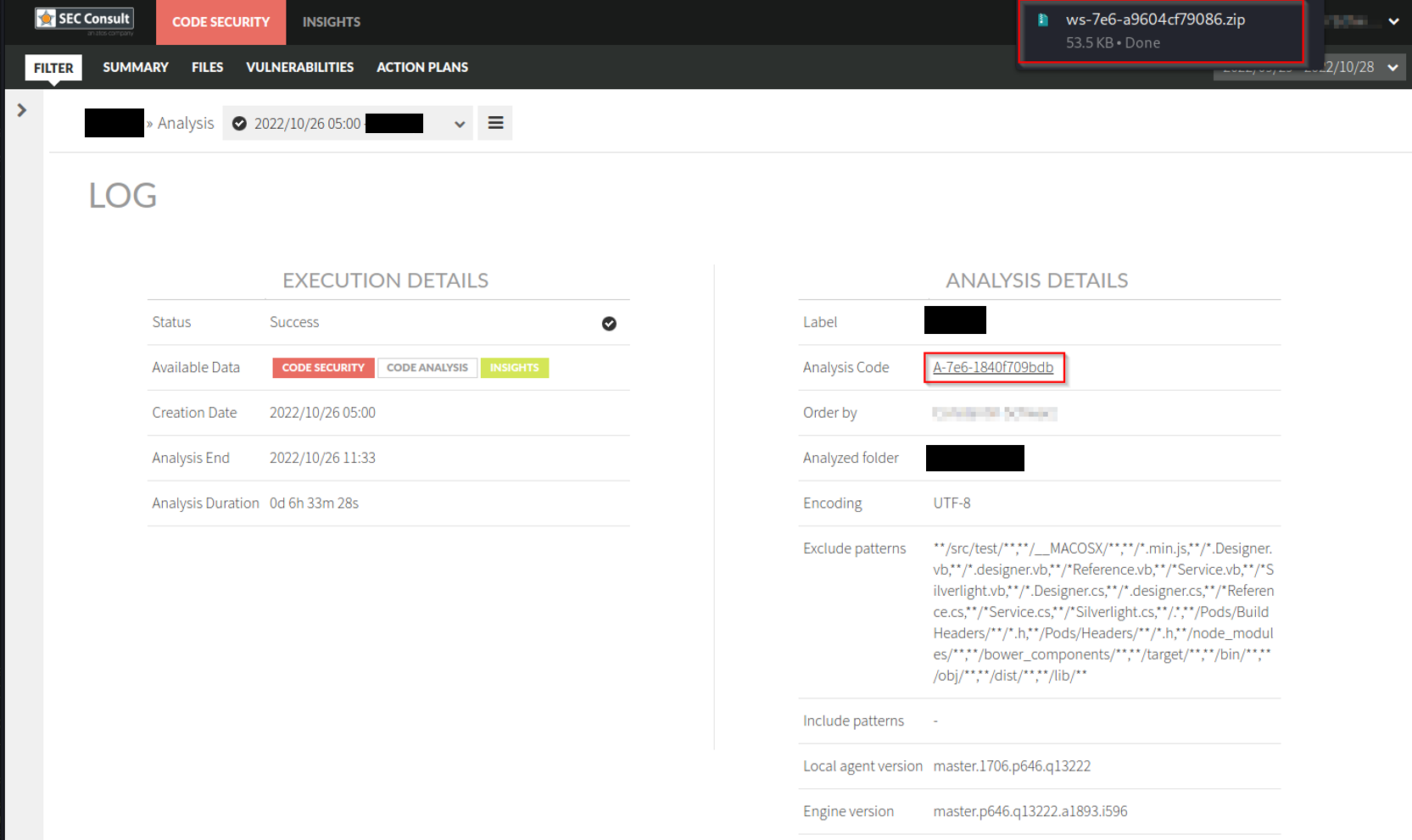Screen dimensions: 1412x840
Task: Toggle the FILTER button
Action: pos(53,68)
